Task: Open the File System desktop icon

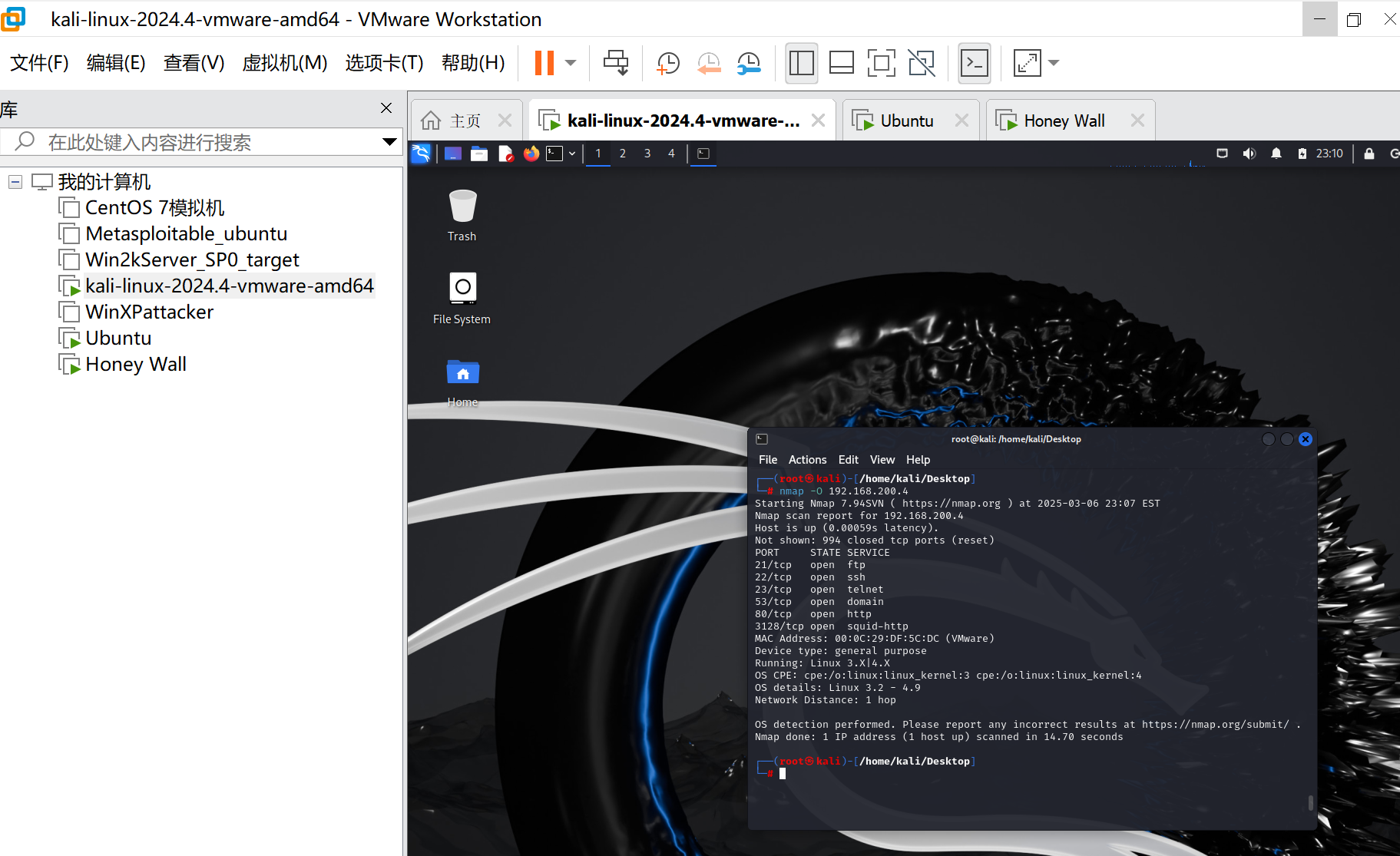Action: pos(462,299)
